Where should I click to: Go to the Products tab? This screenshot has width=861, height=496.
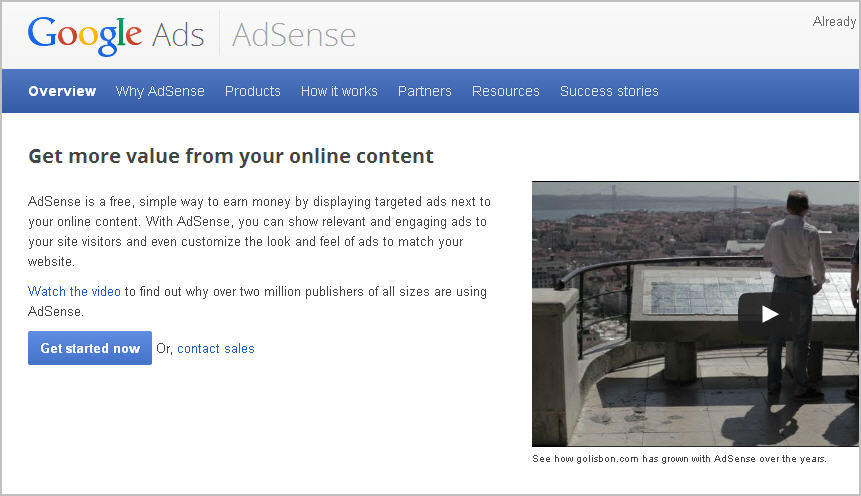[253, 91]
